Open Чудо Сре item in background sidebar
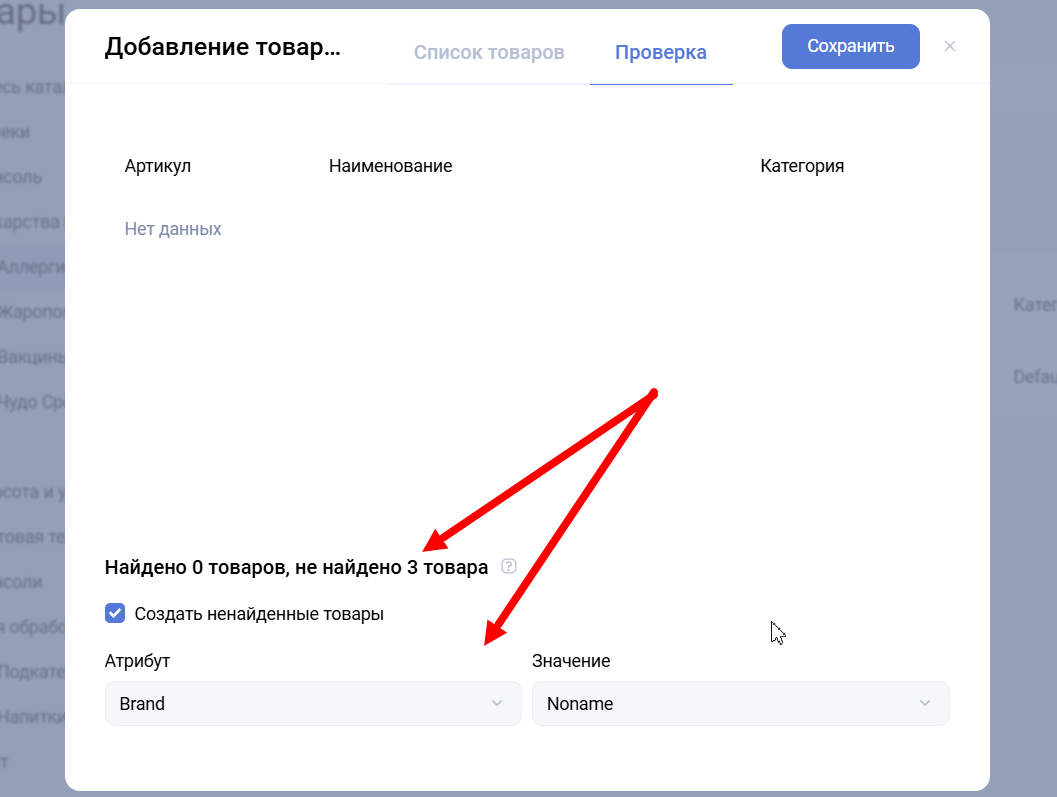This screenshot has width=1057, height=797. (32, 402)
